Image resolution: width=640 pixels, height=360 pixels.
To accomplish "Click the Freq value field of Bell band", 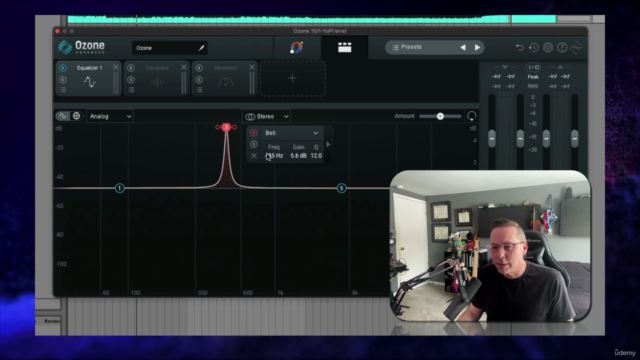I will point(274,156).
